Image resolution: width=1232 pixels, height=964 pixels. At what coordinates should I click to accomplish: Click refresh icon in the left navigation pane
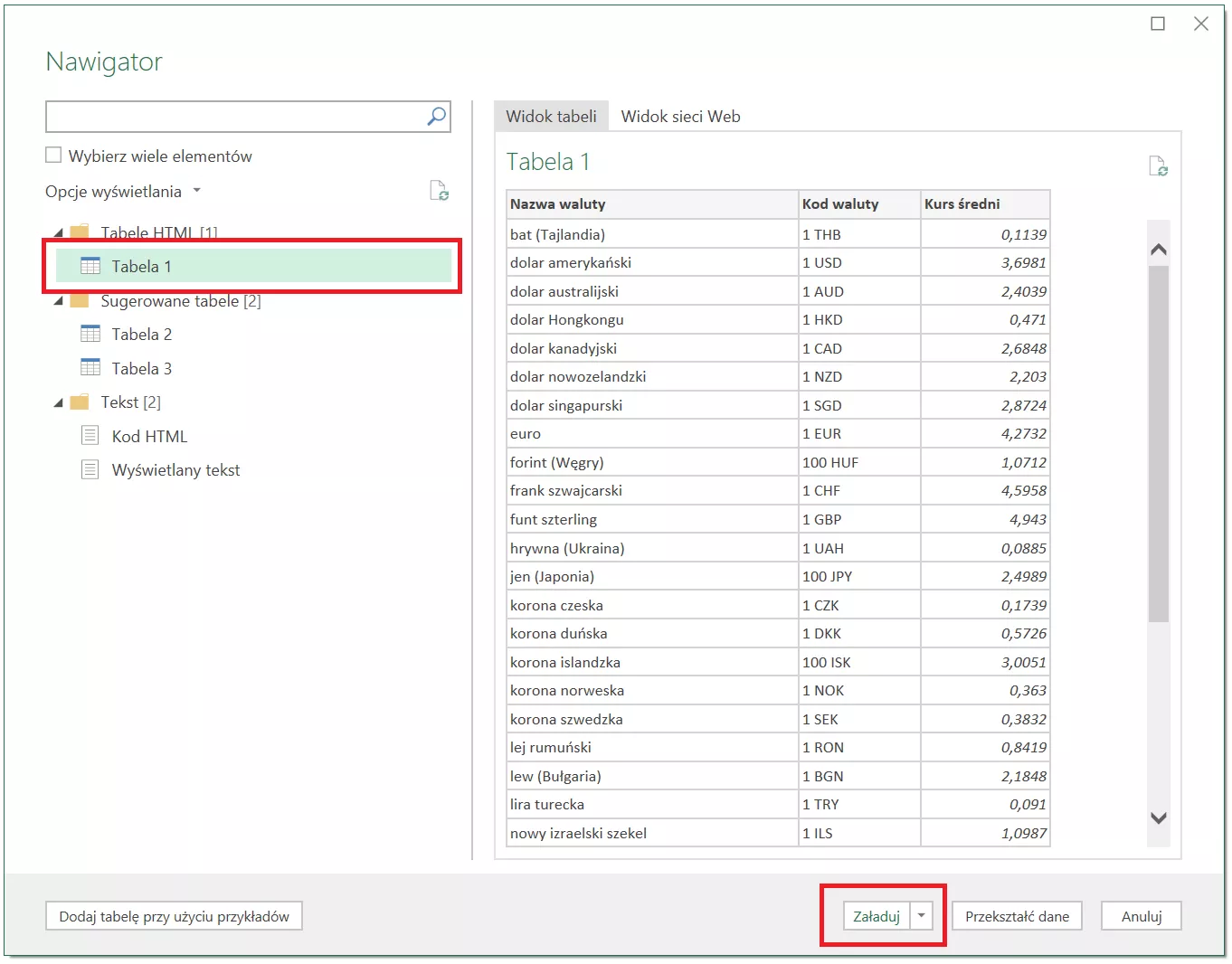[x=439, y=191]
